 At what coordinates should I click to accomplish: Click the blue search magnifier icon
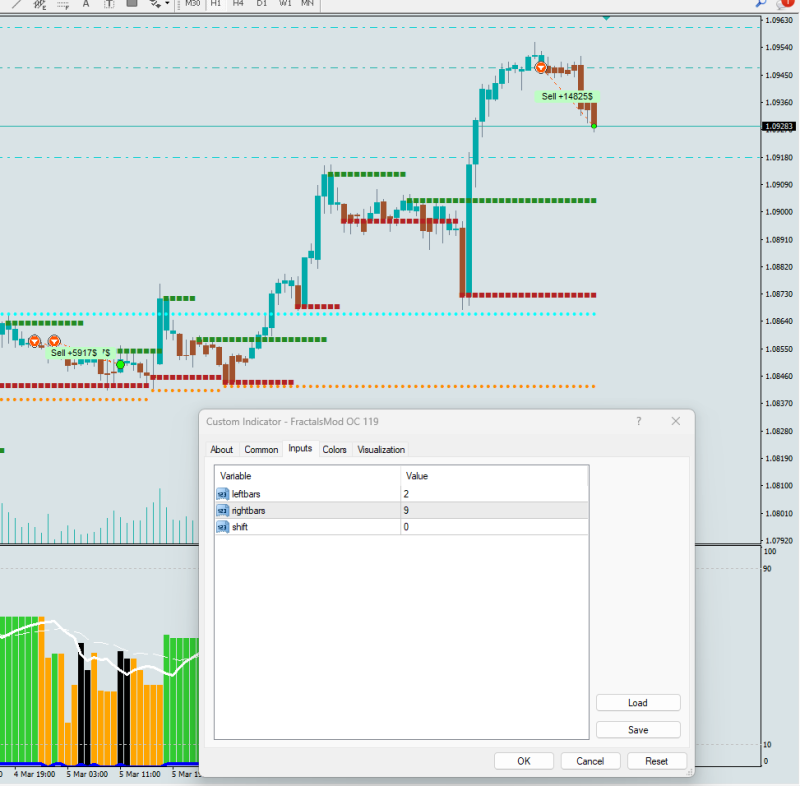point(761,4)
